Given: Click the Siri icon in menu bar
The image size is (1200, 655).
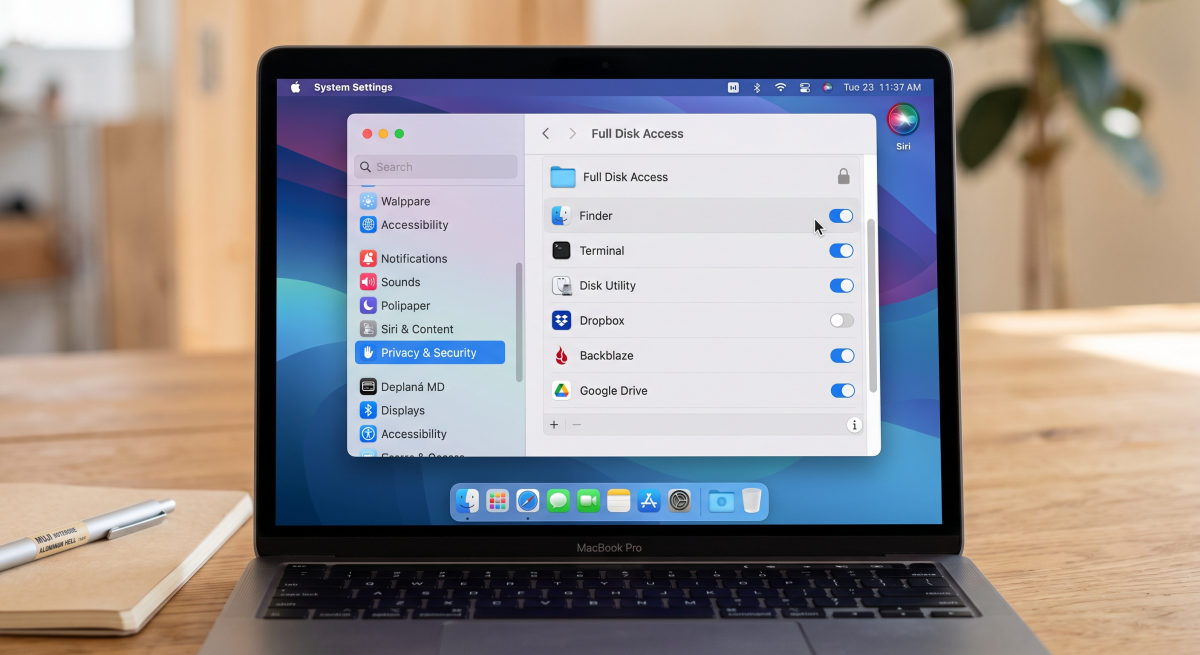Looking at the screenshot, I should (827, 88).
